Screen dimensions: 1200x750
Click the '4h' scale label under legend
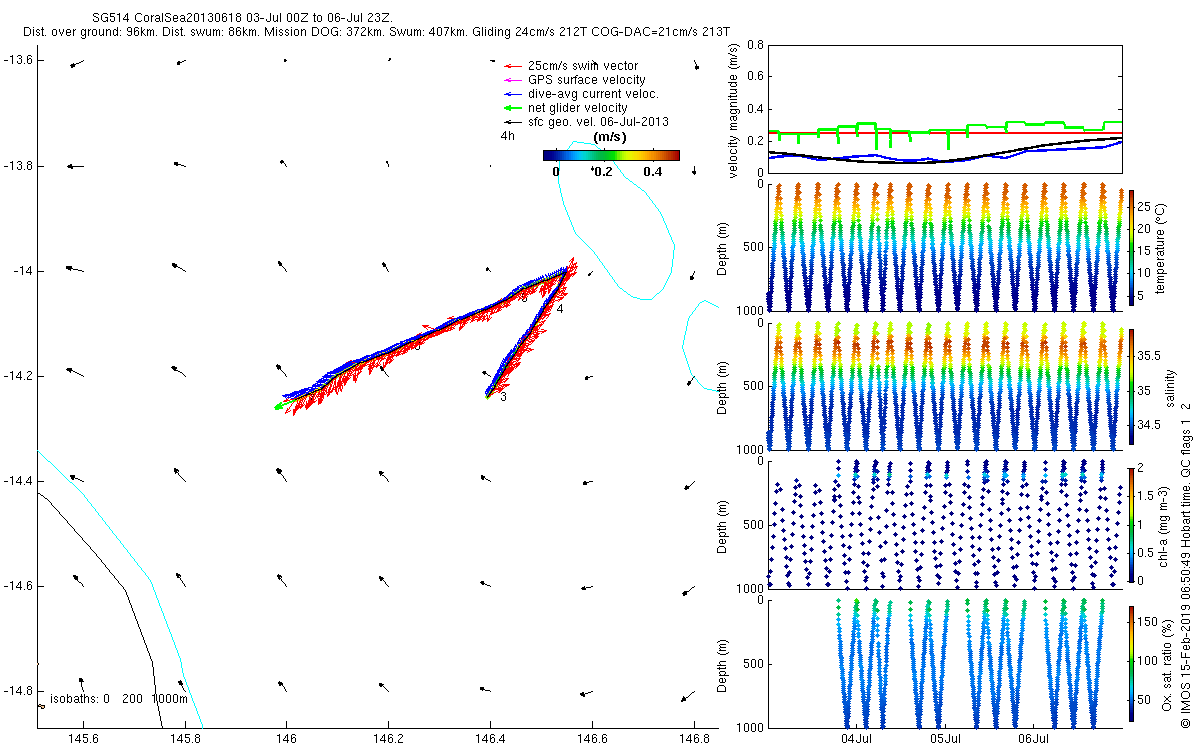click(x=508, y=135)
